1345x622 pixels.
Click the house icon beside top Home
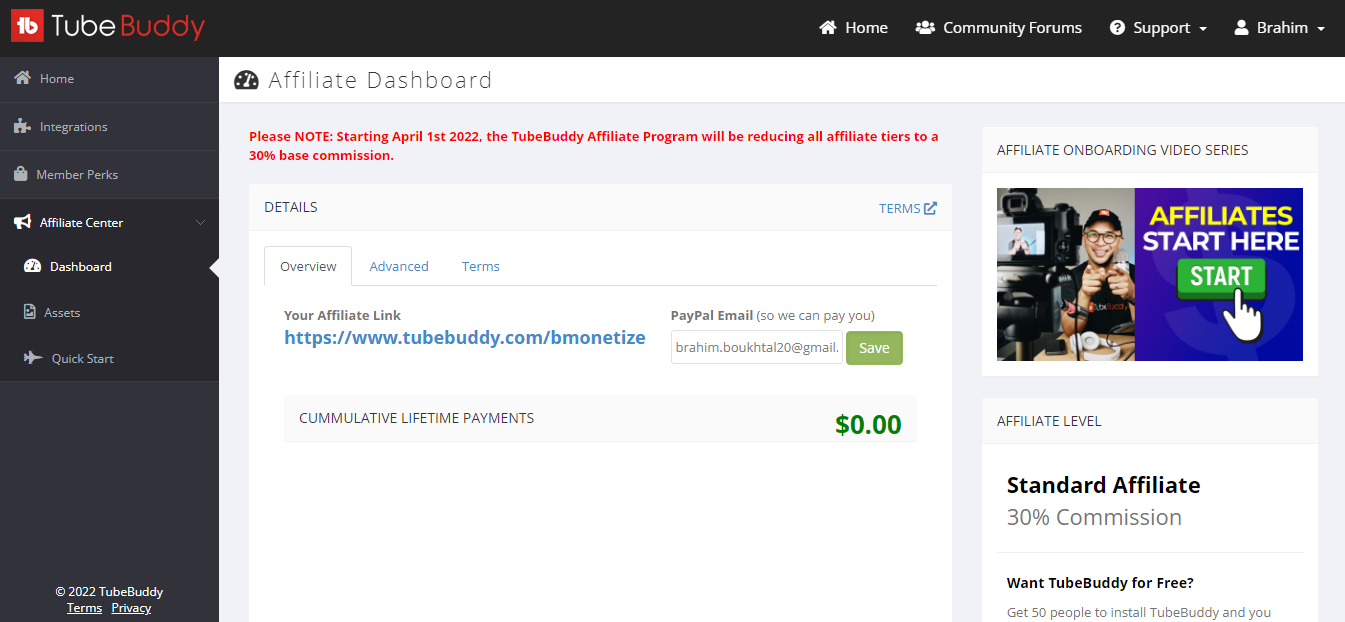click(x=828, y=28)
